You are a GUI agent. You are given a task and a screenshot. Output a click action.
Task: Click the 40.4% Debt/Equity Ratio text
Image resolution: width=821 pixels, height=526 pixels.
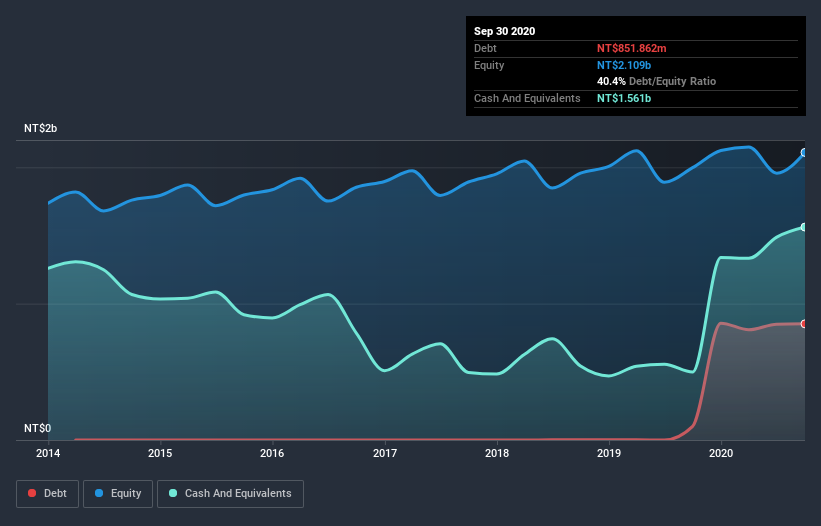click(657, 81)
